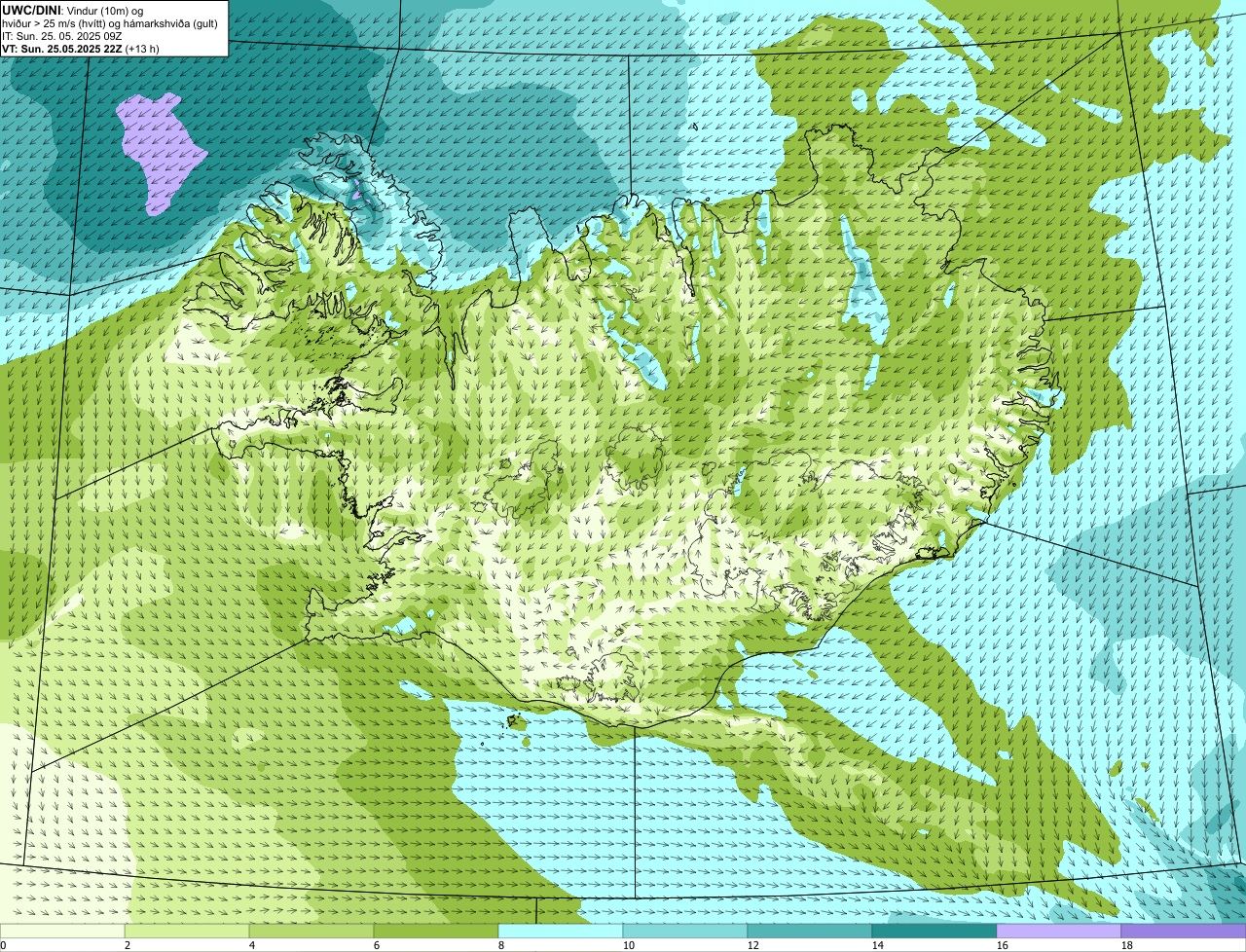Click the above-18 m/s purple legend swatch
This screenshot has height=952, width=1246.
tap(1184, 931)
